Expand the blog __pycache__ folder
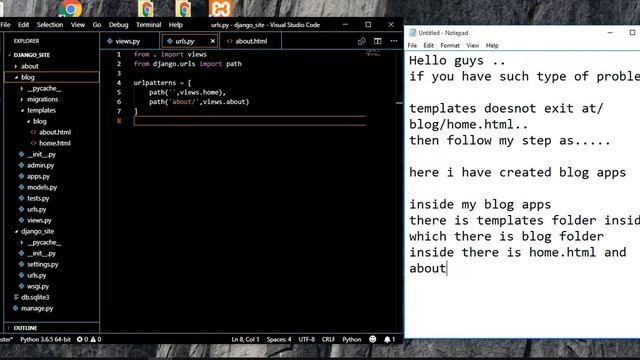 [x=44, y=88]
